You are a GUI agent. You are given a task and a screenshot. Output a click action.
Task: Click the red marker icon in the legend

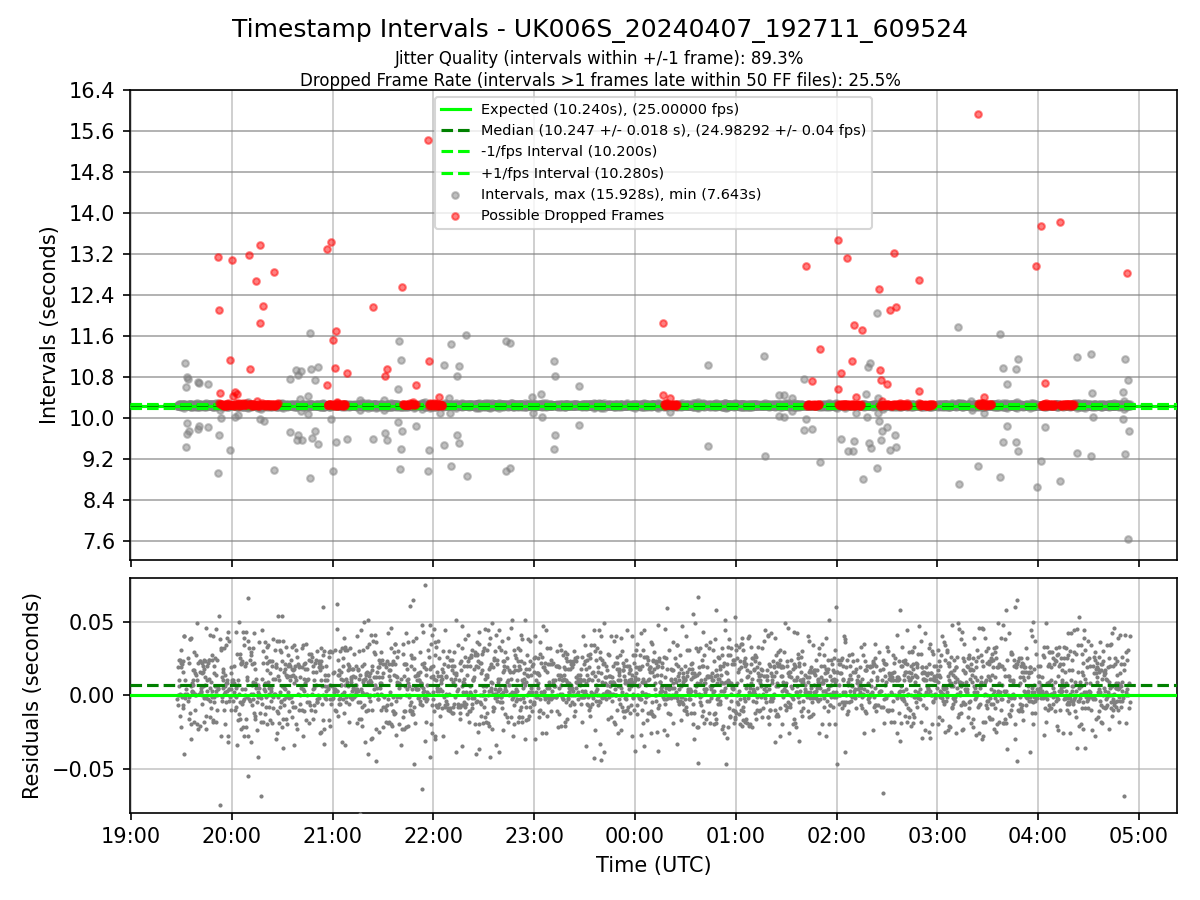pyautogui.click(x=456, y=216)
